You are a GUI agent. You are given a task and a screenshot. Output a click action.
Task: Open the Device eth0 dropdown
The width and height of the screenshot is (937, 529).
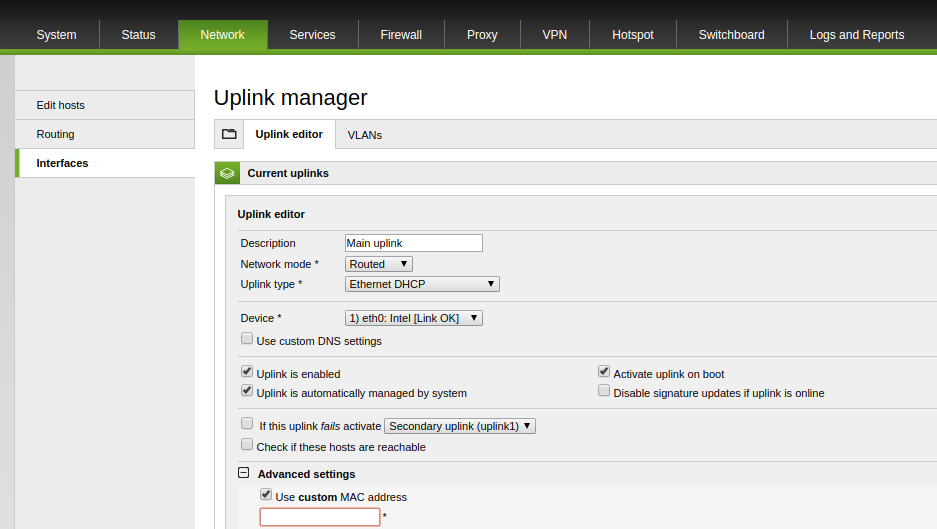click(x=413, y=318)
